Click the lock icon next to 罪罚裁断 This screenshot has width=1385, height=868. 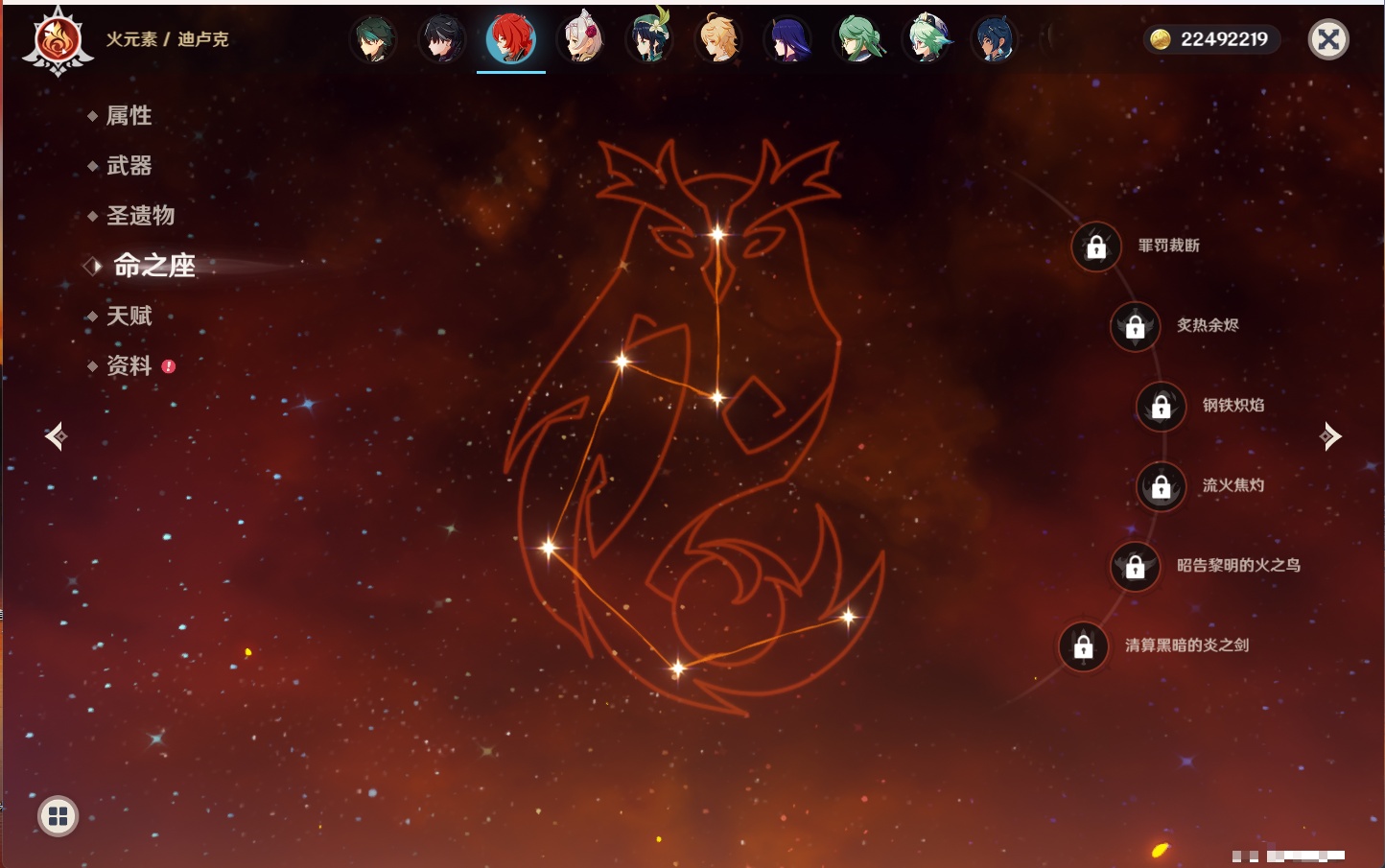1096,247
